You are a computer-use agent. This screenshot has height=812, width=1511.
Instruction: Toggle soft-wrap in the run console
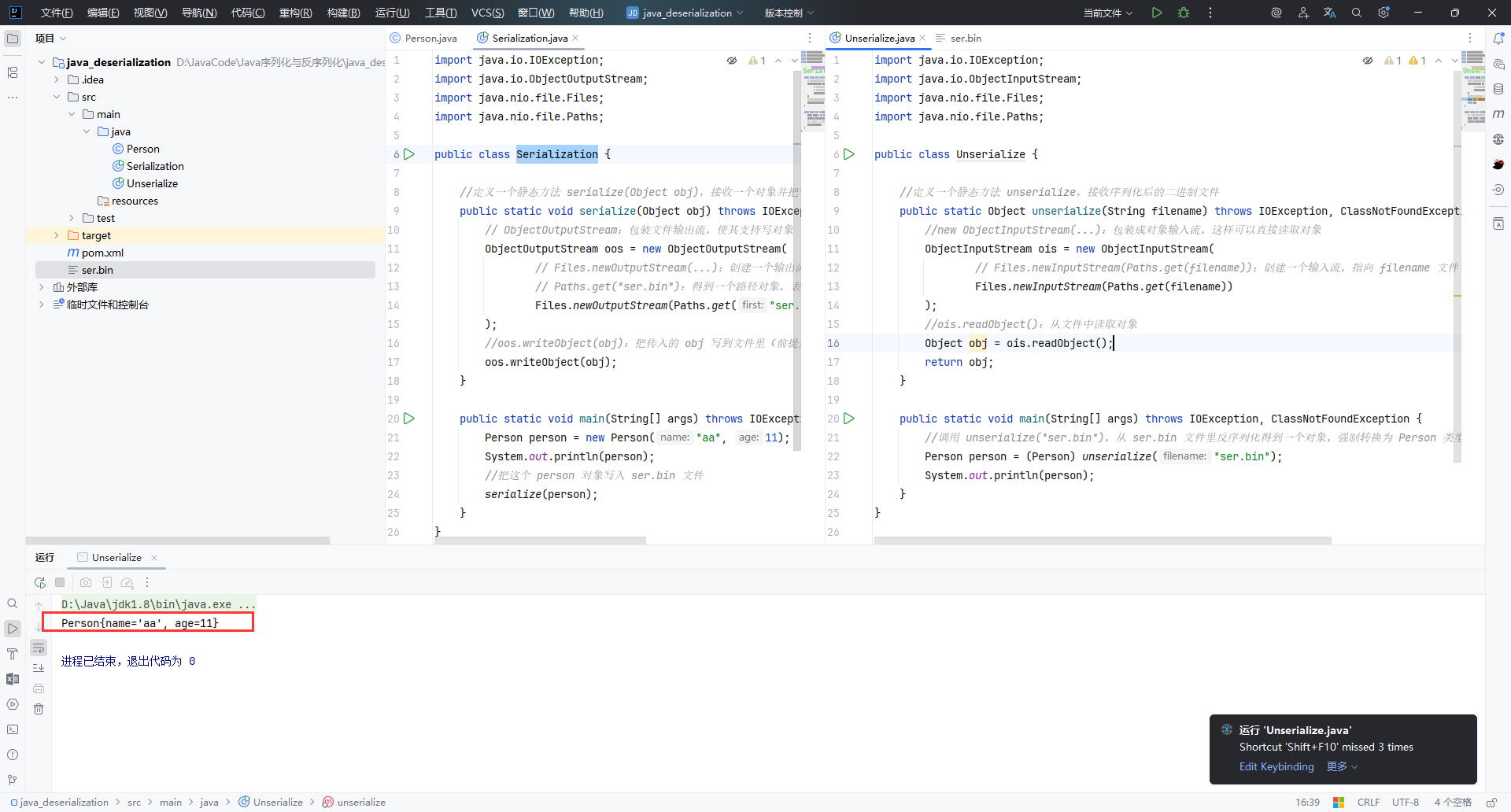pos(39,648)
